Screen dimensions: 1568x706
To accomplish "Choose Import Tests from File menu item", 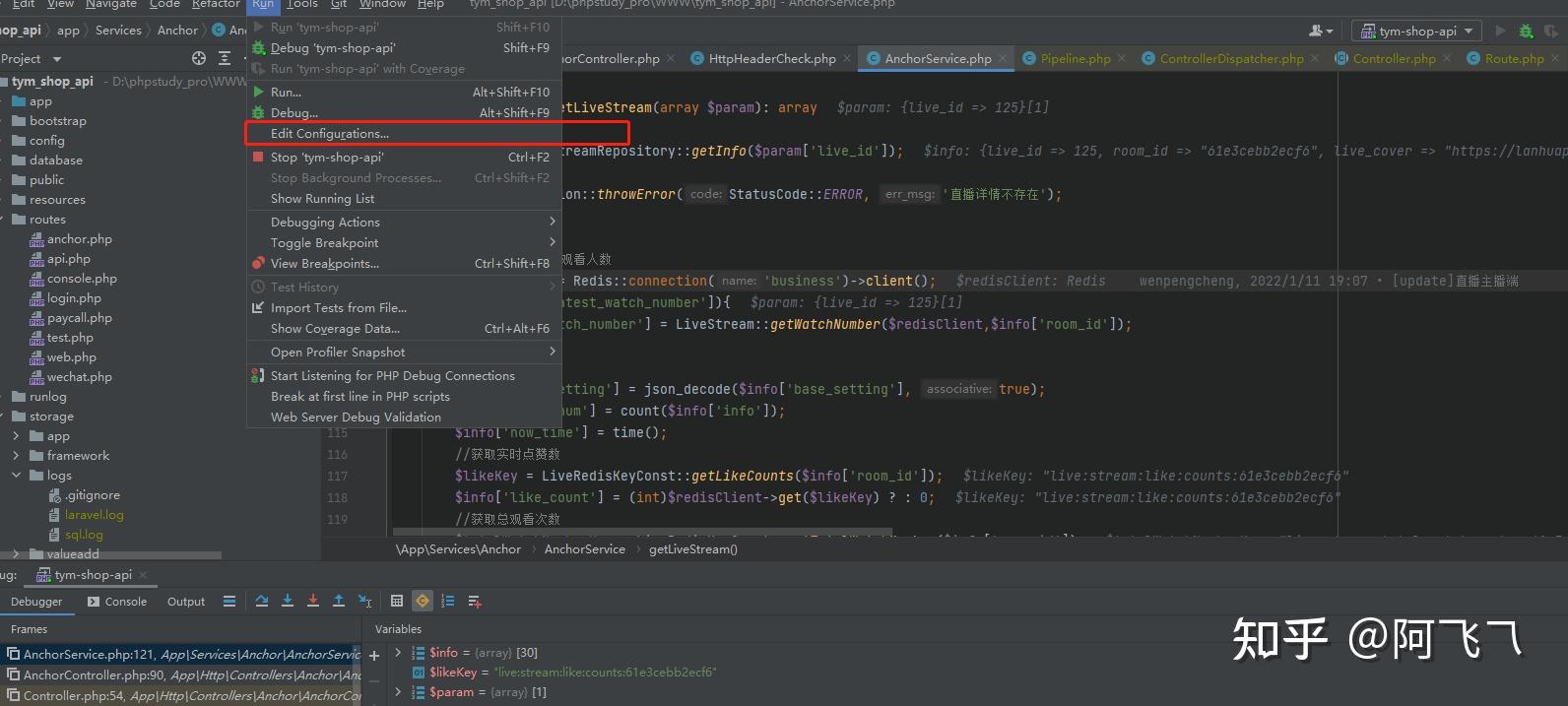I will pos(404,307).
